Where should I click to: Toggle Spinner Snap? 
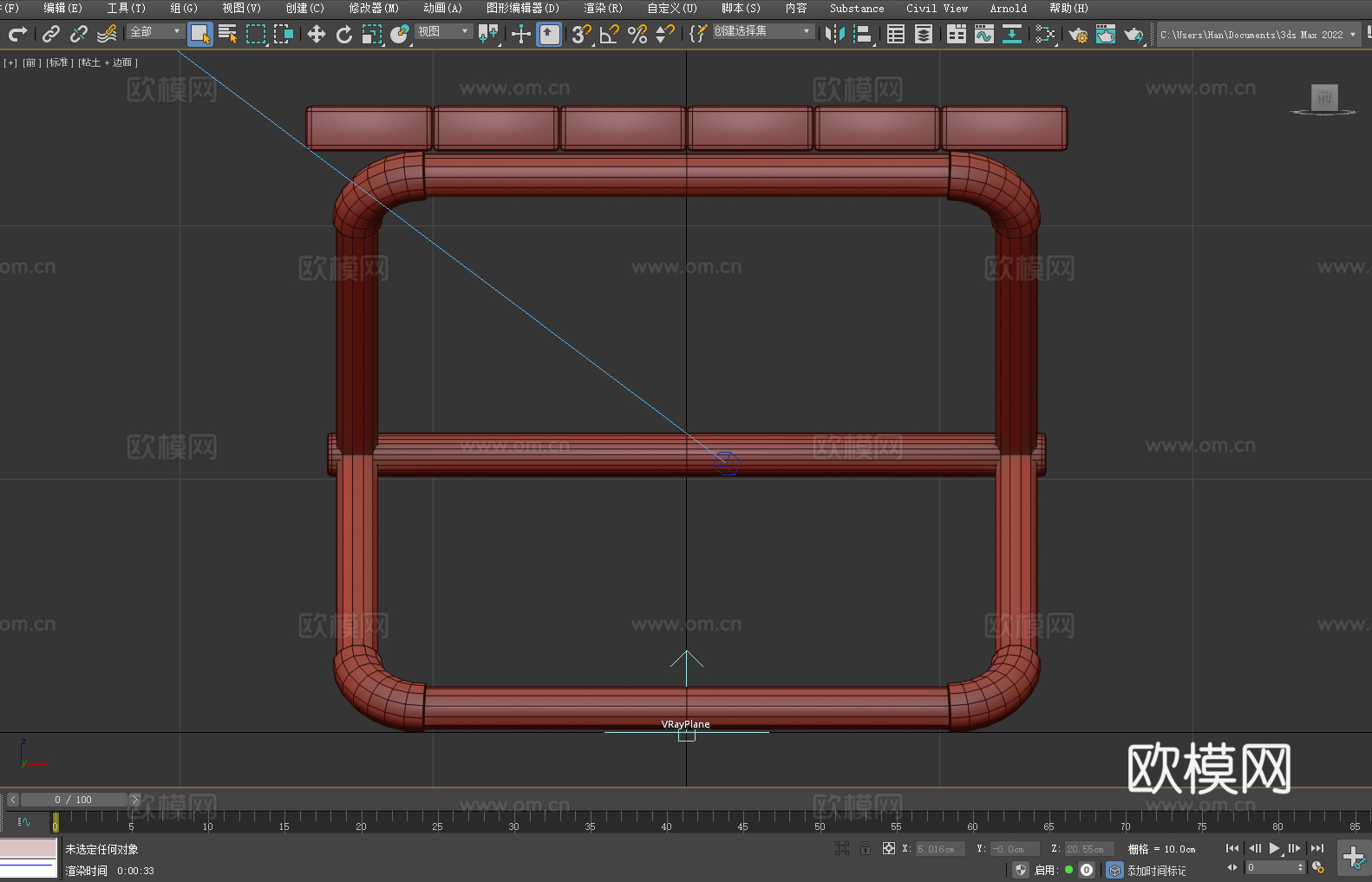pyautogui.click(x=665, y=34)
